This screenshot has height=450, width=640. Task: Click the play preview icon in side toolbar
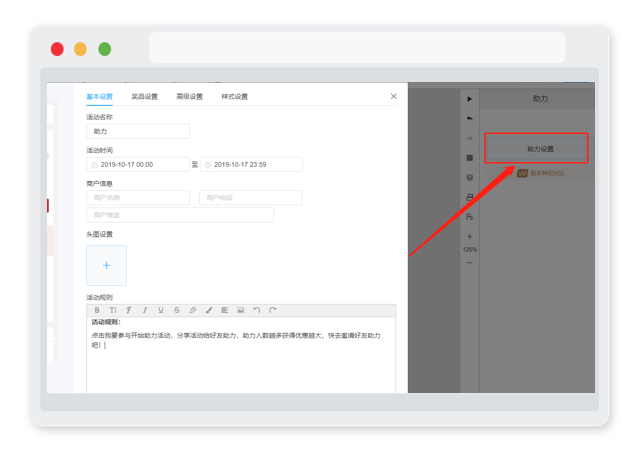click(469, 99)
